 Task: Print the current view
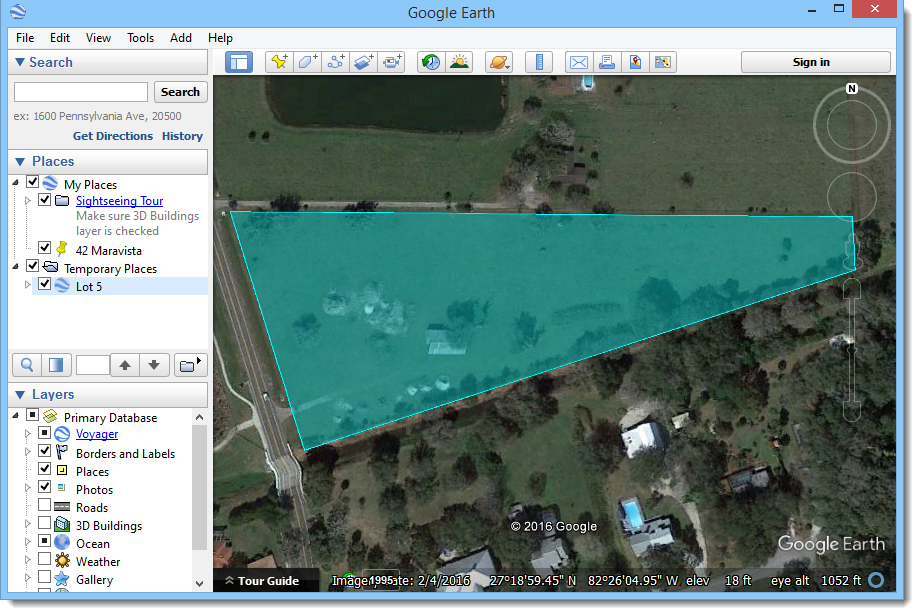pos(607,62)
